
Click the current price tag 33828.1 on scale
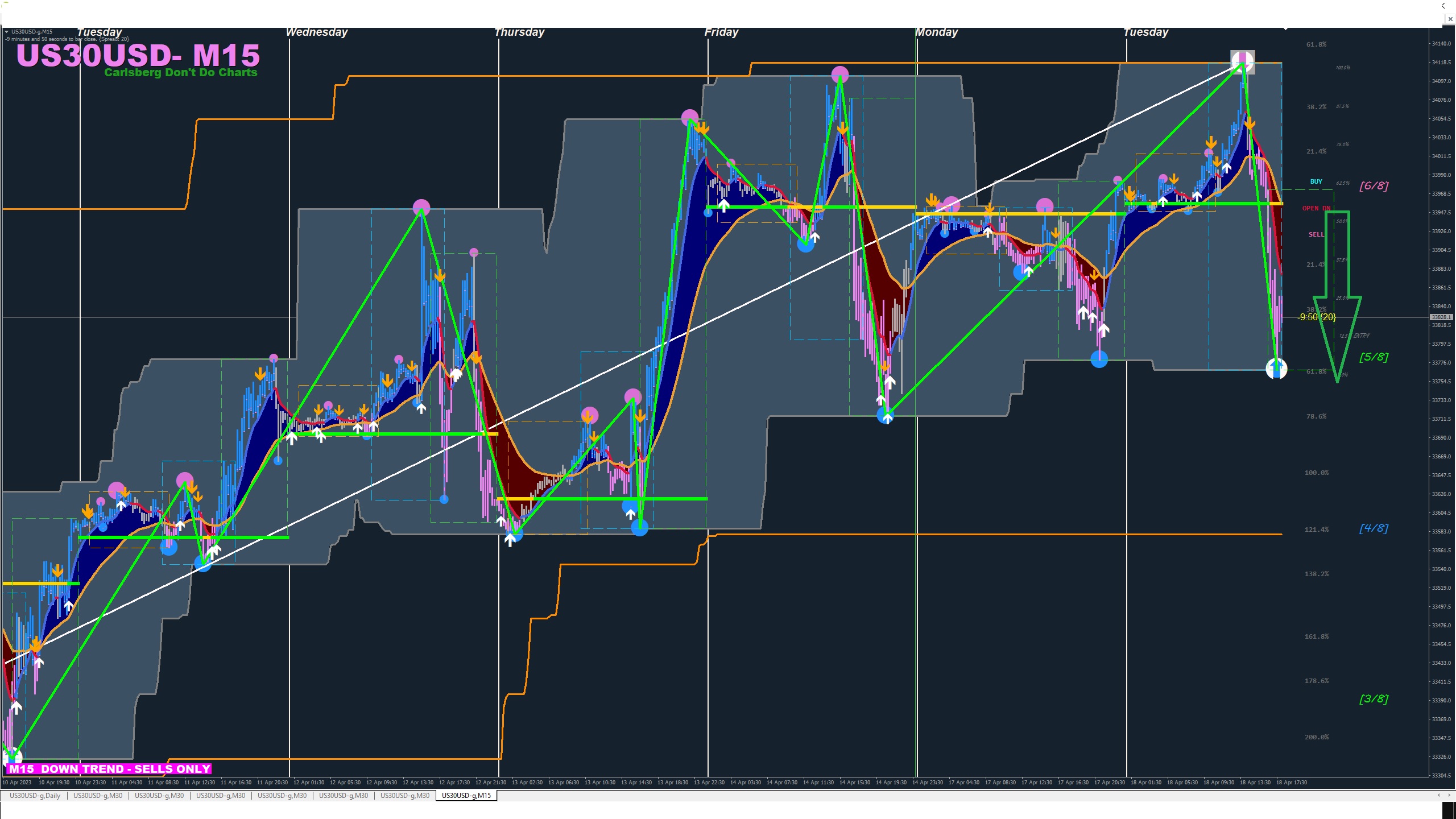(1441, 317)
